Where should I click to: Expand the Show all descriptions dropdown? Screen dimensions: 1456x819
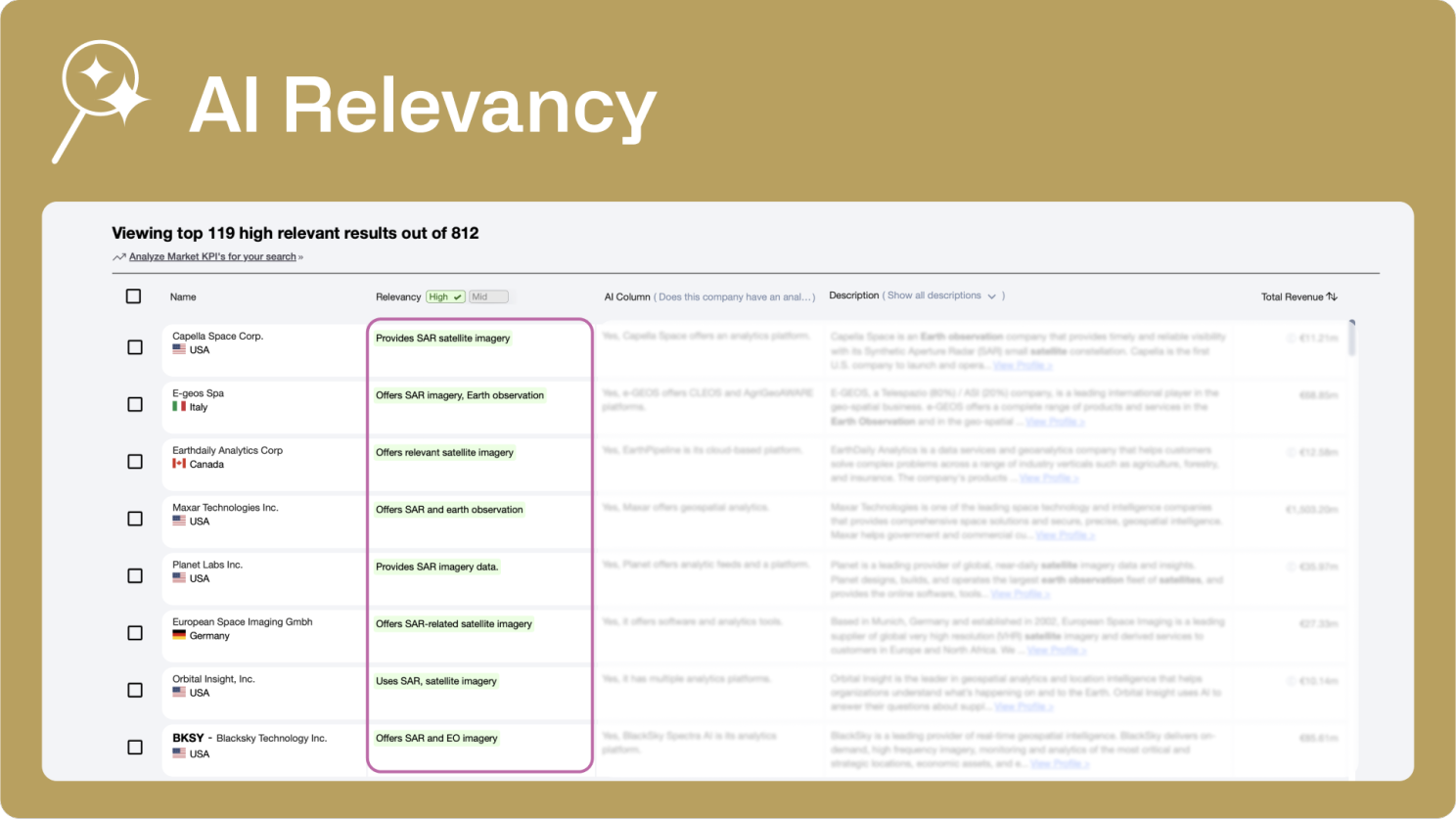click(941, 296)
